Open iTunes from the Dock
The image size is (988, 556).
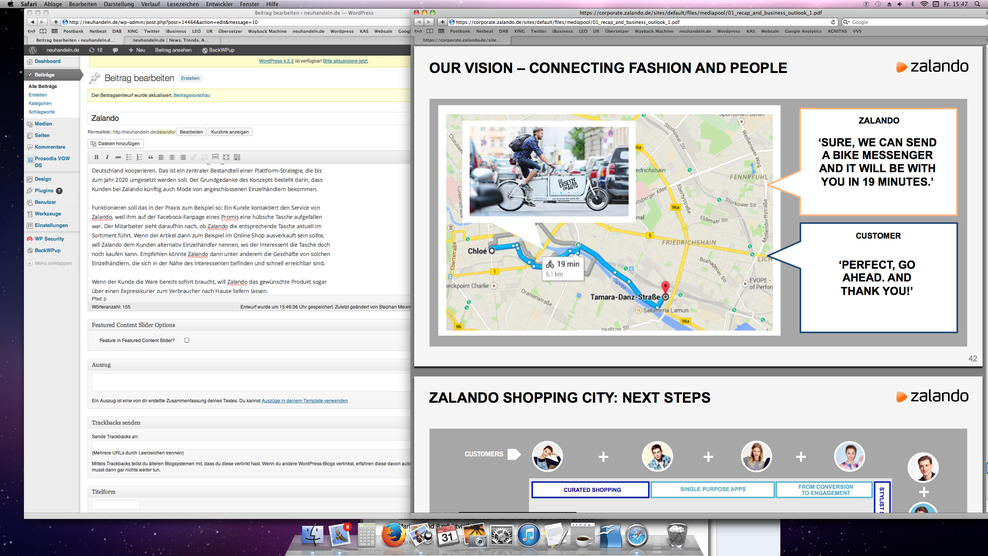[x=529, y=536]
